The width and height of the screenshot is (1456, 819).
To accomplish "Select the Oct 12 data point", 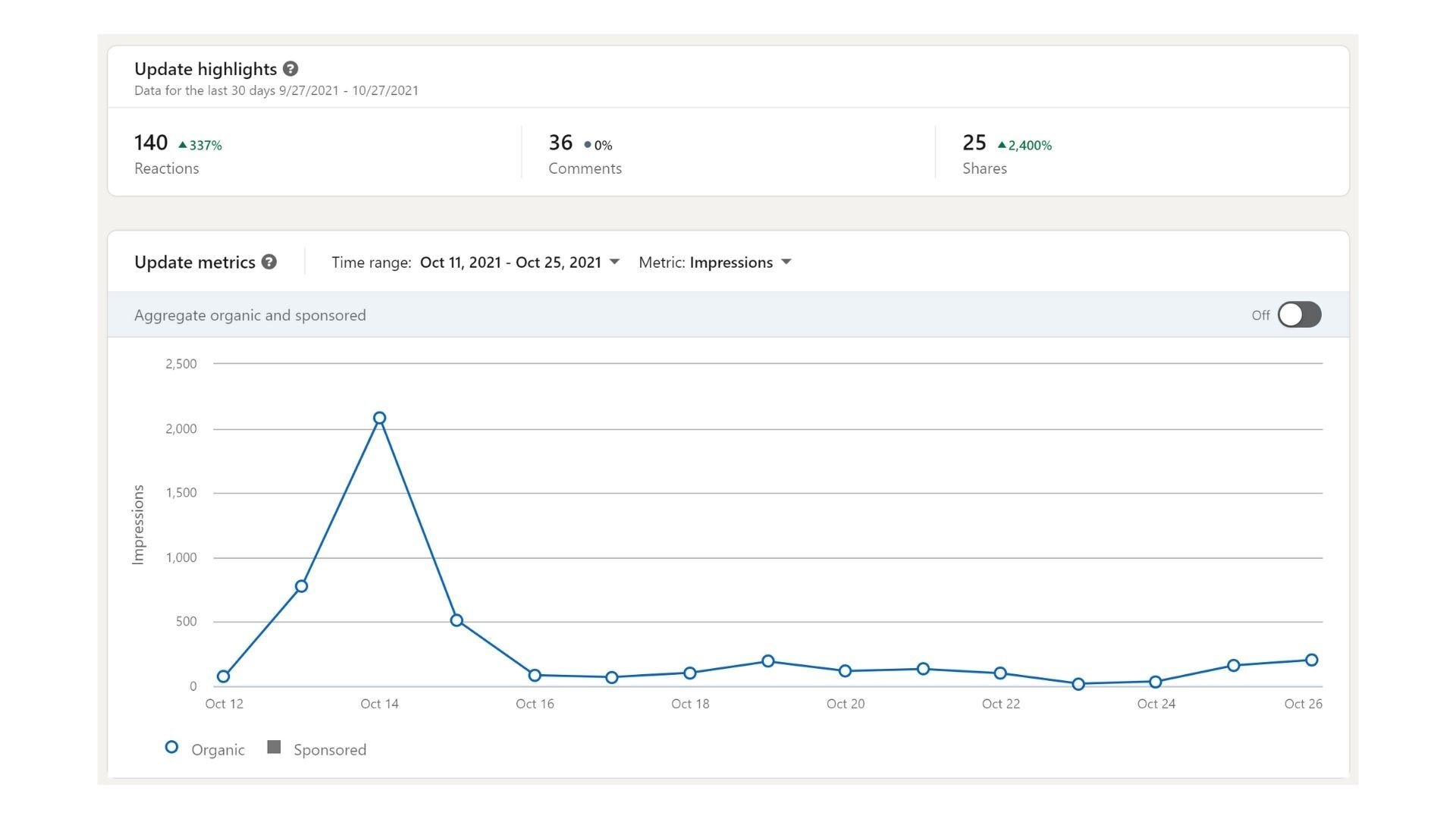I will click(223, 676).
